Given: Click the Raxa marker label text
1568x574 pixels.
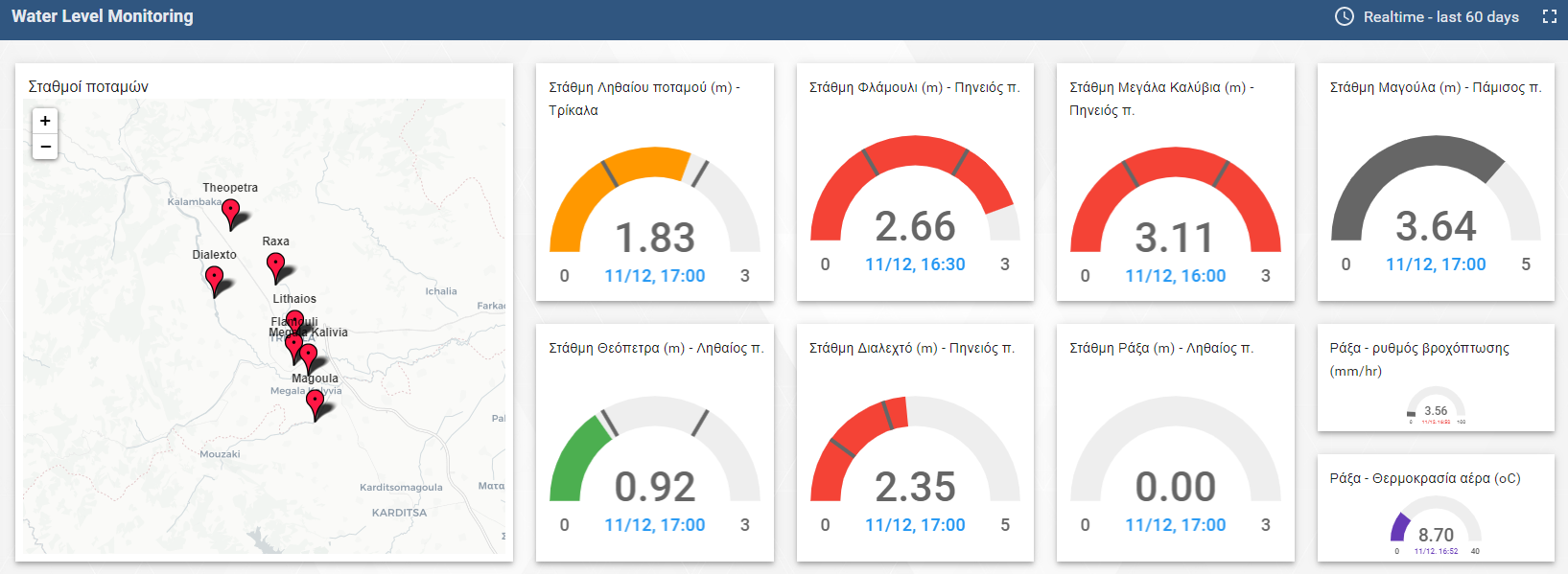Looking at the screenshot, I should point(275,241).
